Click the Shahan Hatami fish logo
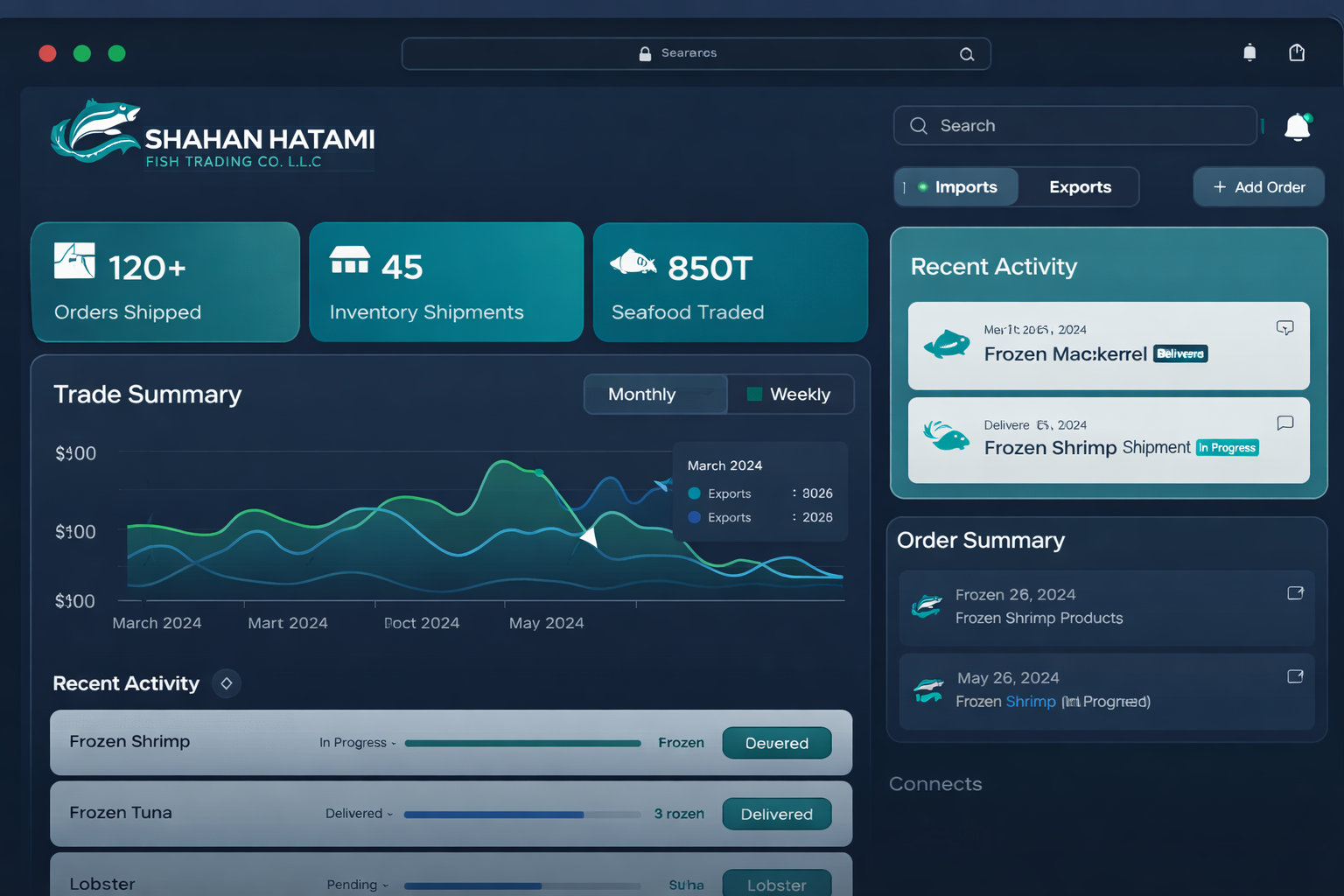 (95, 132)
